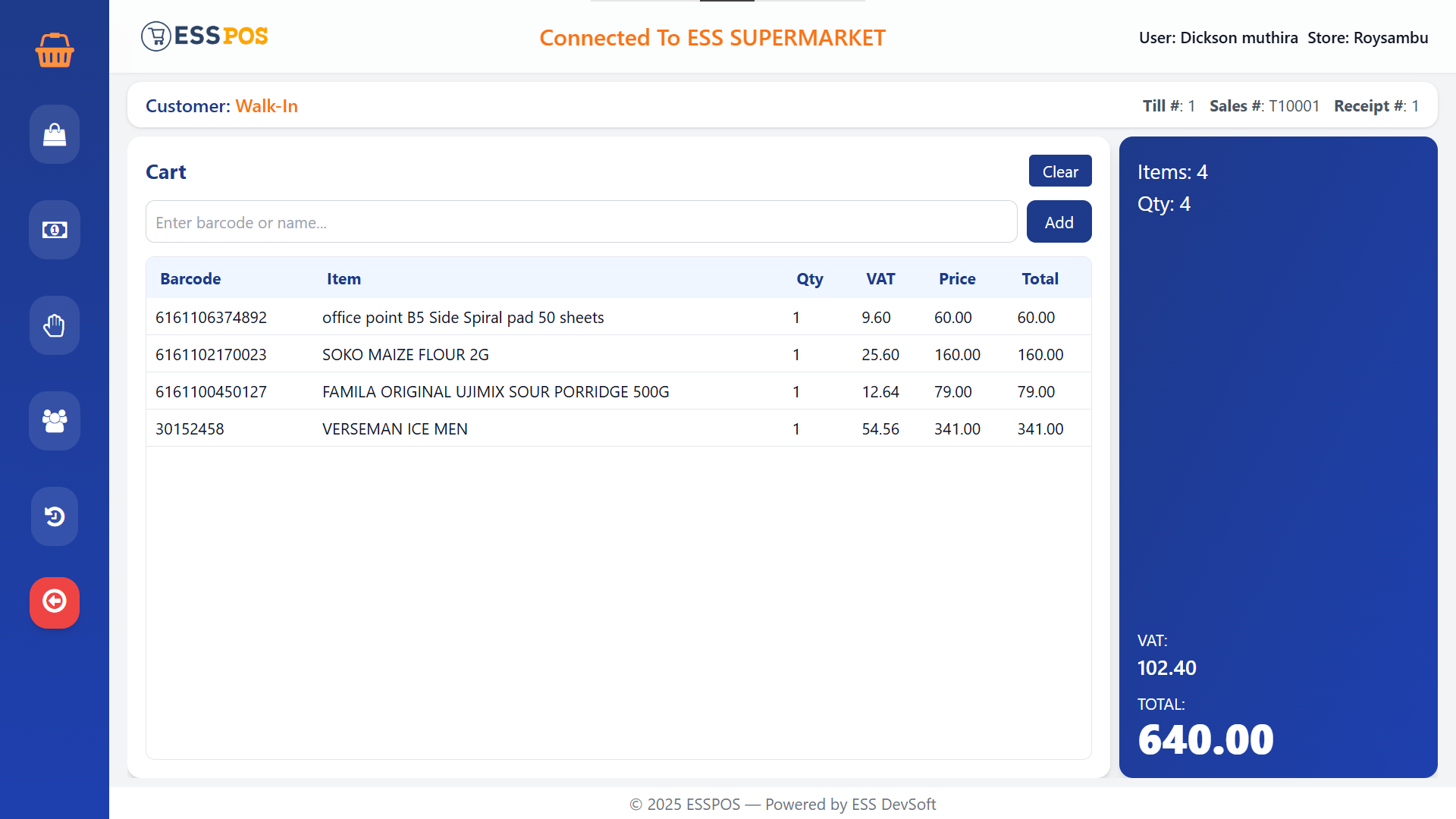Click the Total column header
The image size is (1456, 819).
(1040, 278)
